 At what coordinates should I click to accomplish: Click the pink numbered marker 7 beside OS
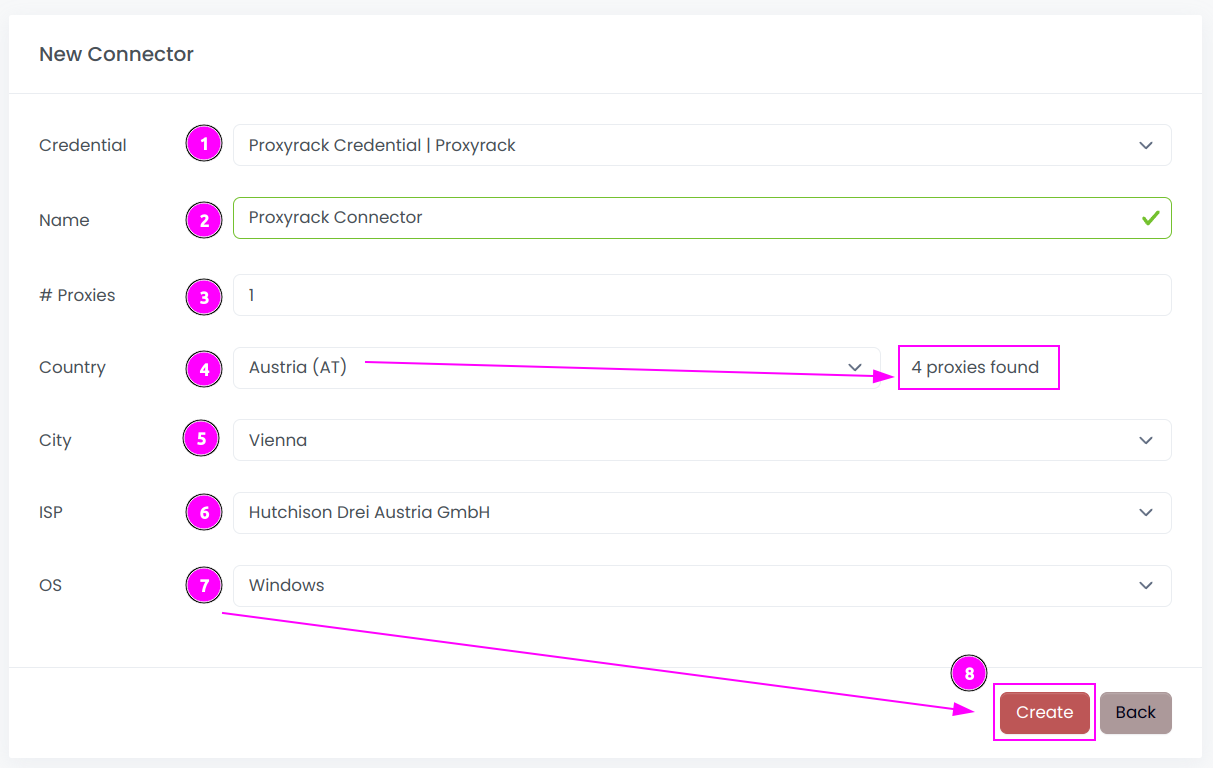pos(204,585)
